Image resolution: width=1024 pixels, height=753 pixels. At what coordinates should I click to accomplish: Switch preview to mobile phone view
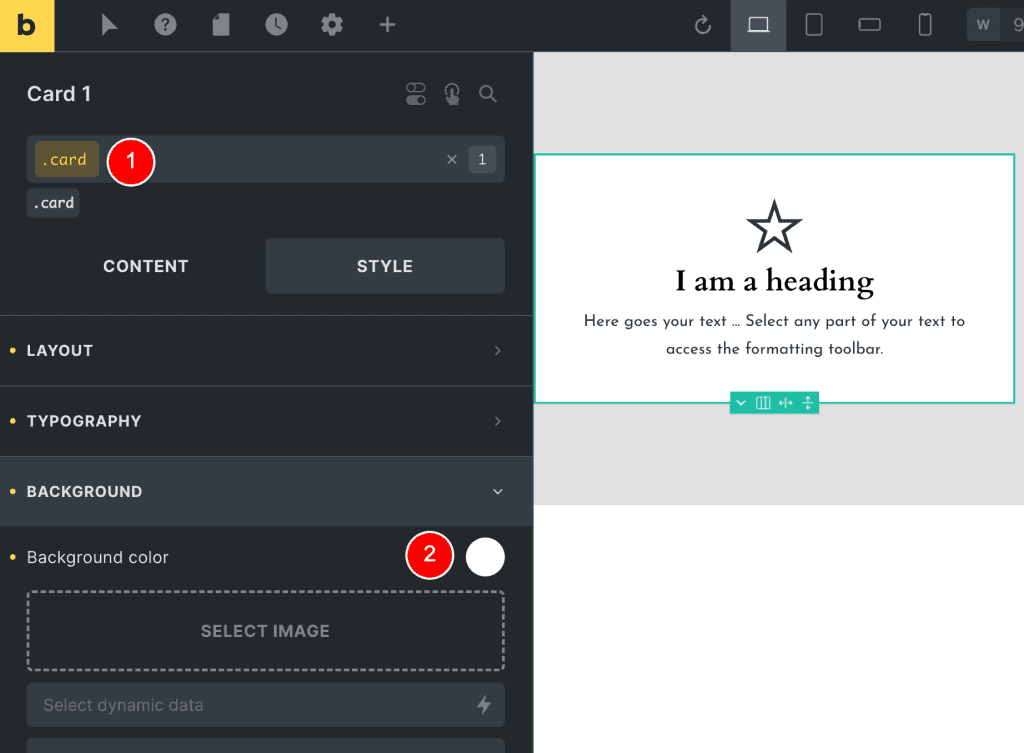tap(923, 25)
